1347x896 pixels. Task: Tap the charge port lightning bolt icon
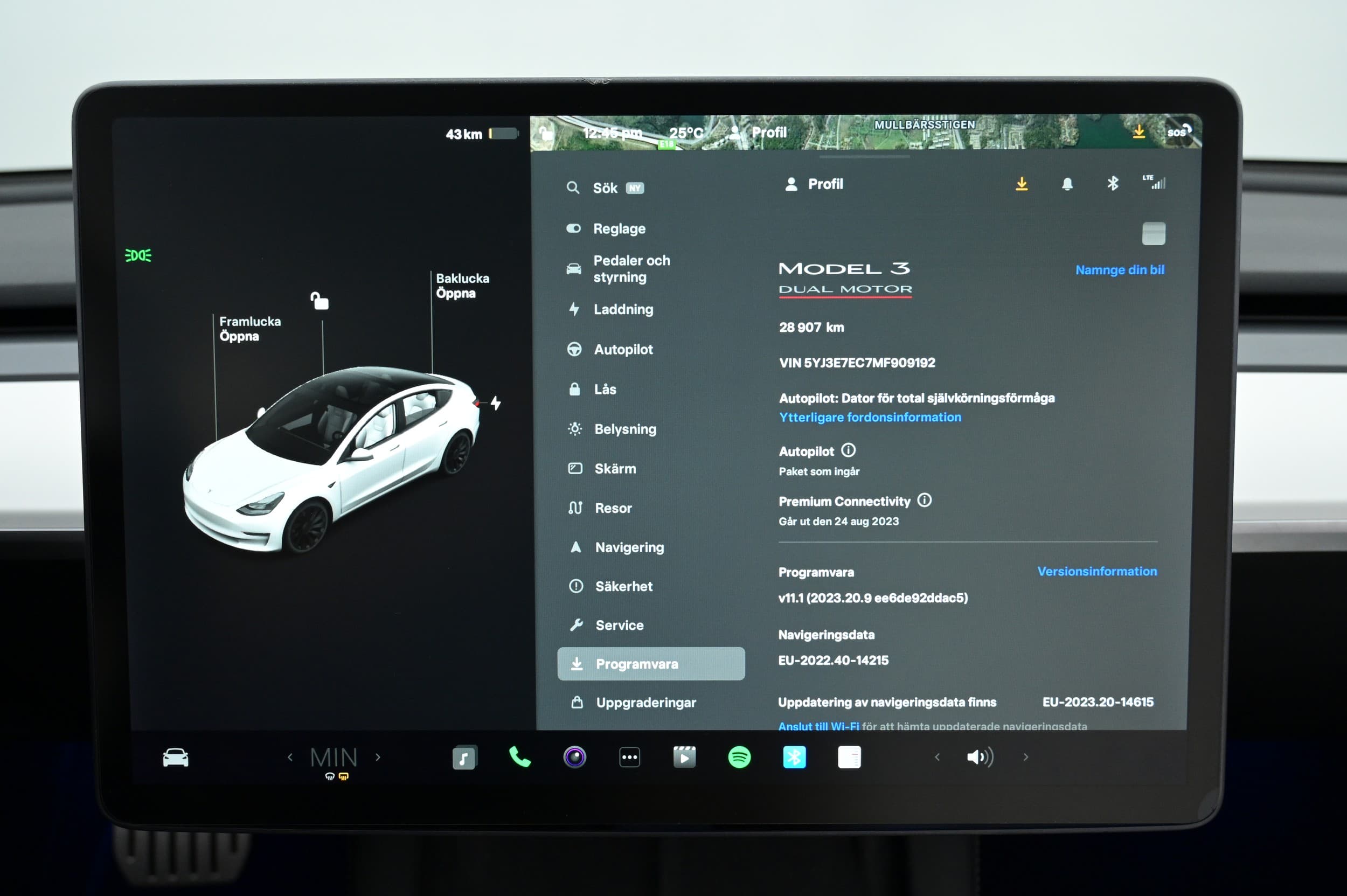[496, 403]
